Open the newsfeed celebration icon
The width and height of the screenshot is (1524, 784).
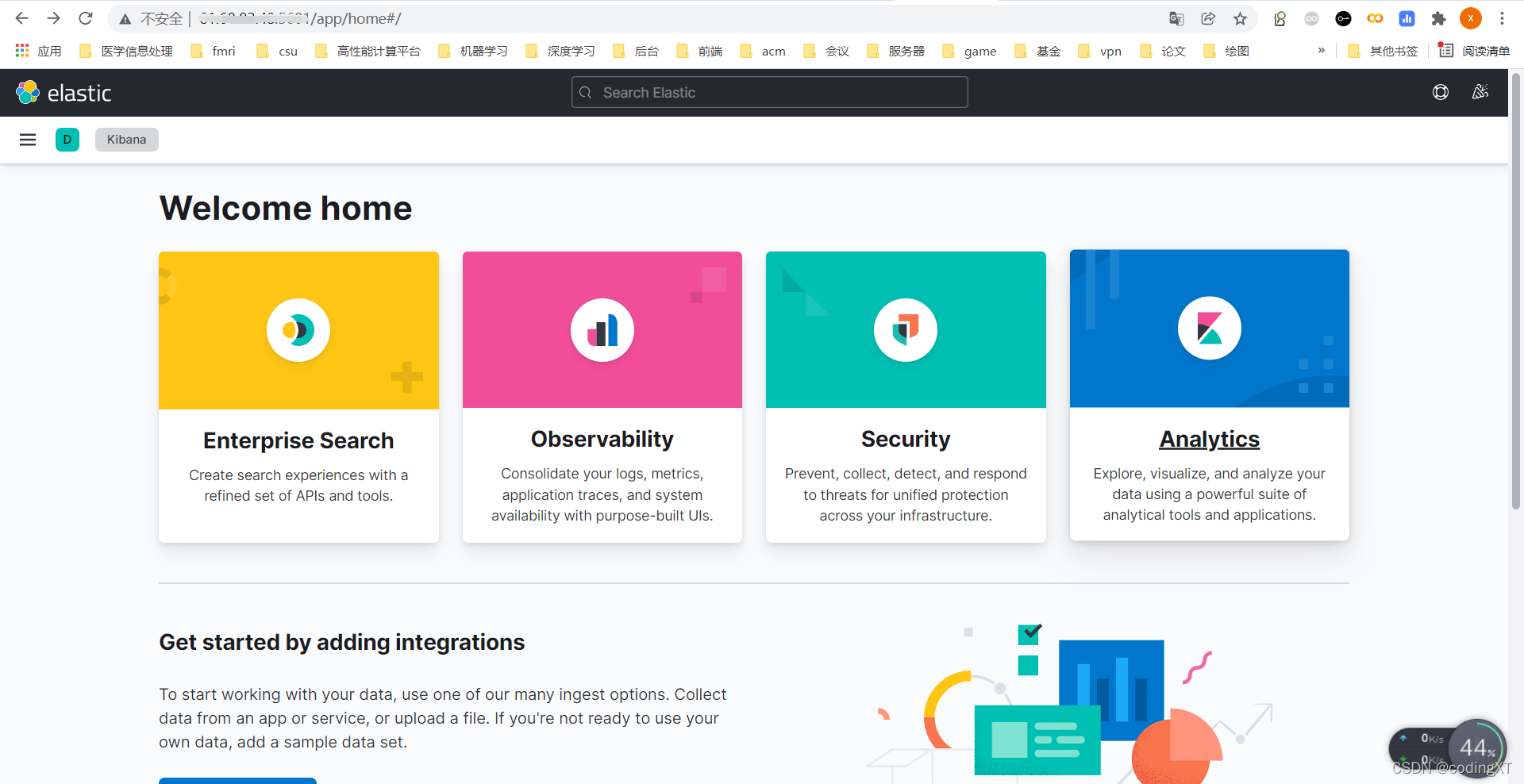1480,92
